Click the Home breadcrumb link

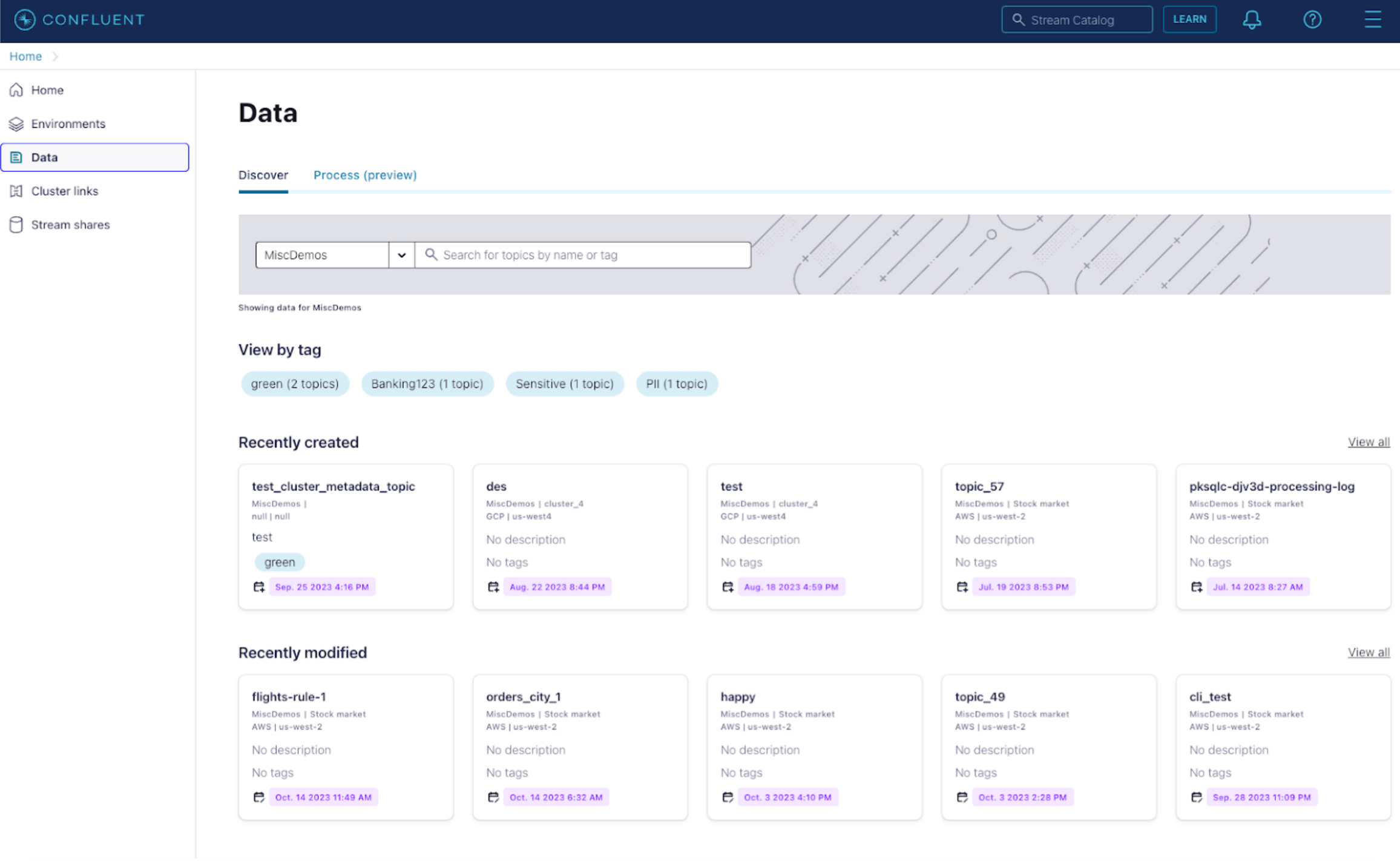point(25,56)
